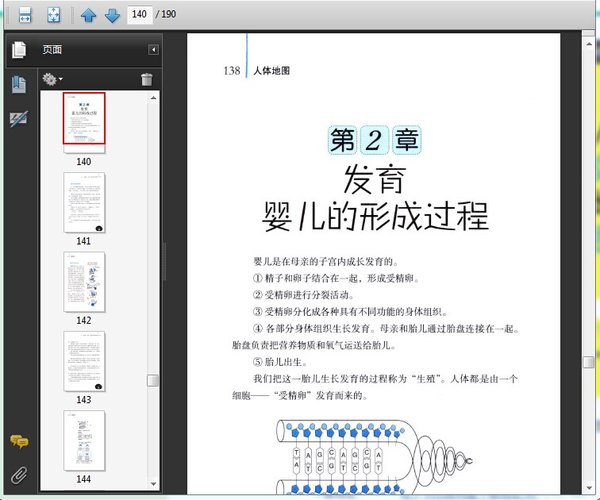This screenshot has height=500, width=600.
Task: Click the page number field showing 140
Action: 139,15
